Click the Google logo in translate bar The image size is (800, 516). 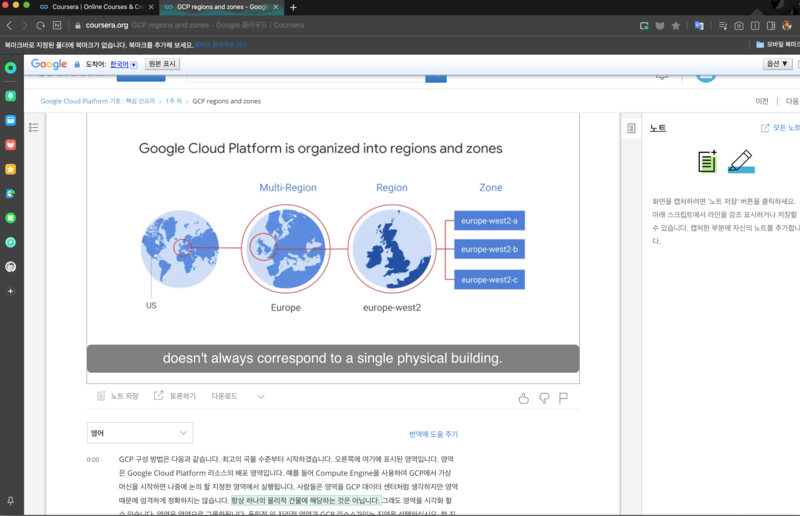(49, 64)
